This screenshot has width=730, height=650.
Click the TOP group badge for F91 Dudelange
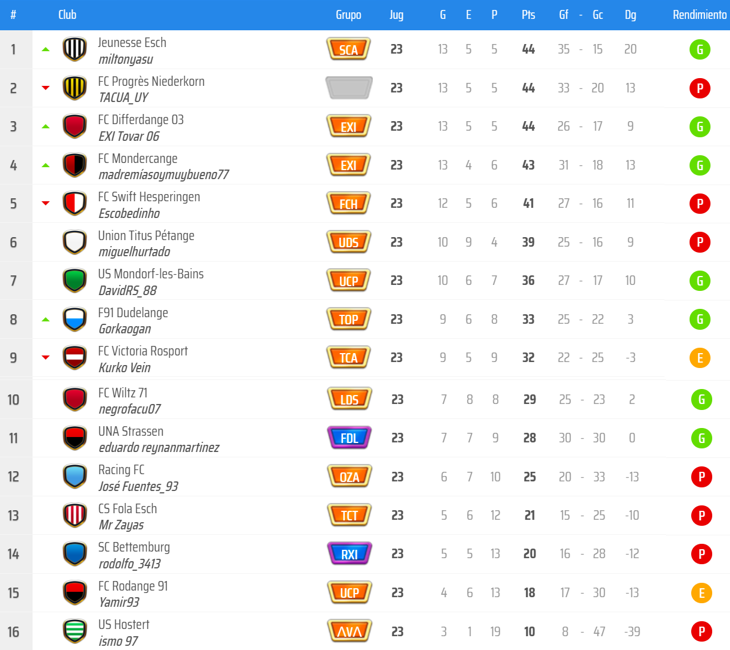click(348, 319)
